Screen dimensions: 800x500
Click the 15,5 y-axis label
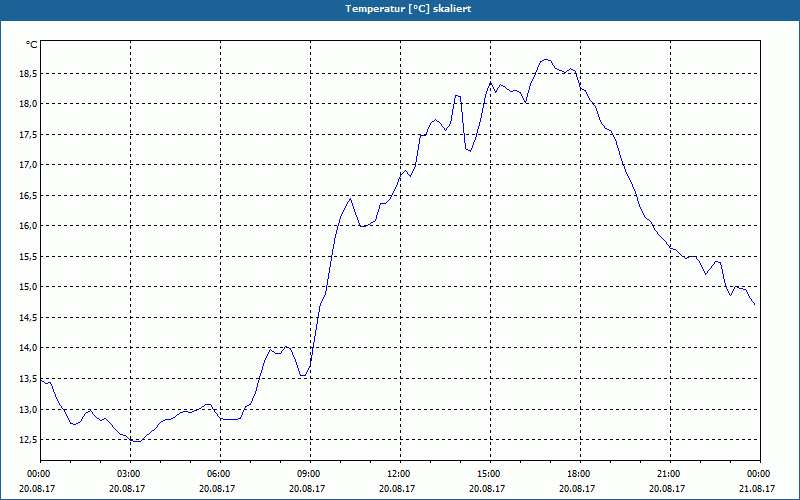(x=29, y=257)
